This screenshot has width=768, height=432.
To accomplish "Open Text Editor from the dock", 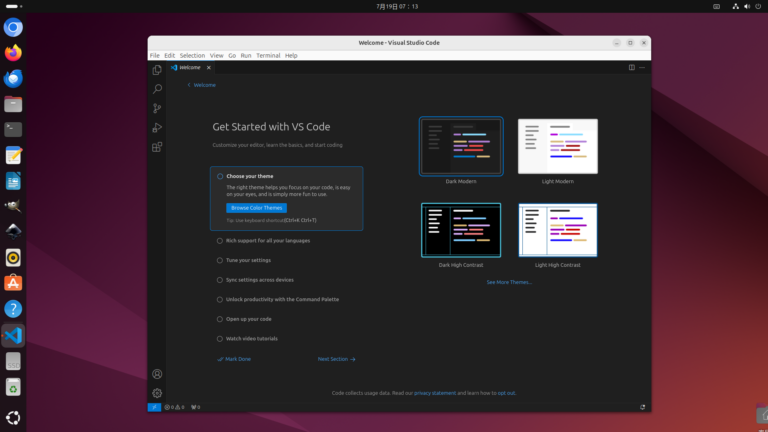I will click(x=13, y=155).
